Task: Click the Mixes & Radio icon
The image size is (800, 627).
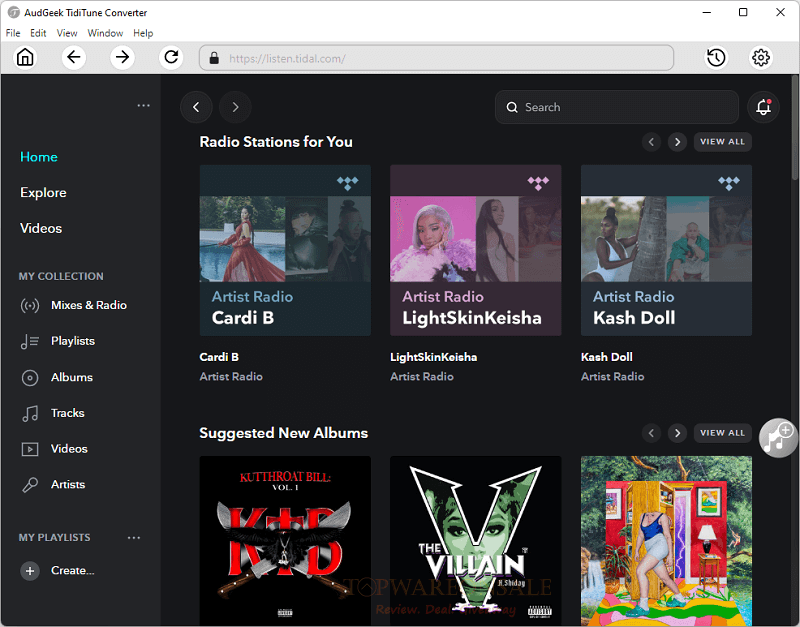Action: (x=30, y=306)
